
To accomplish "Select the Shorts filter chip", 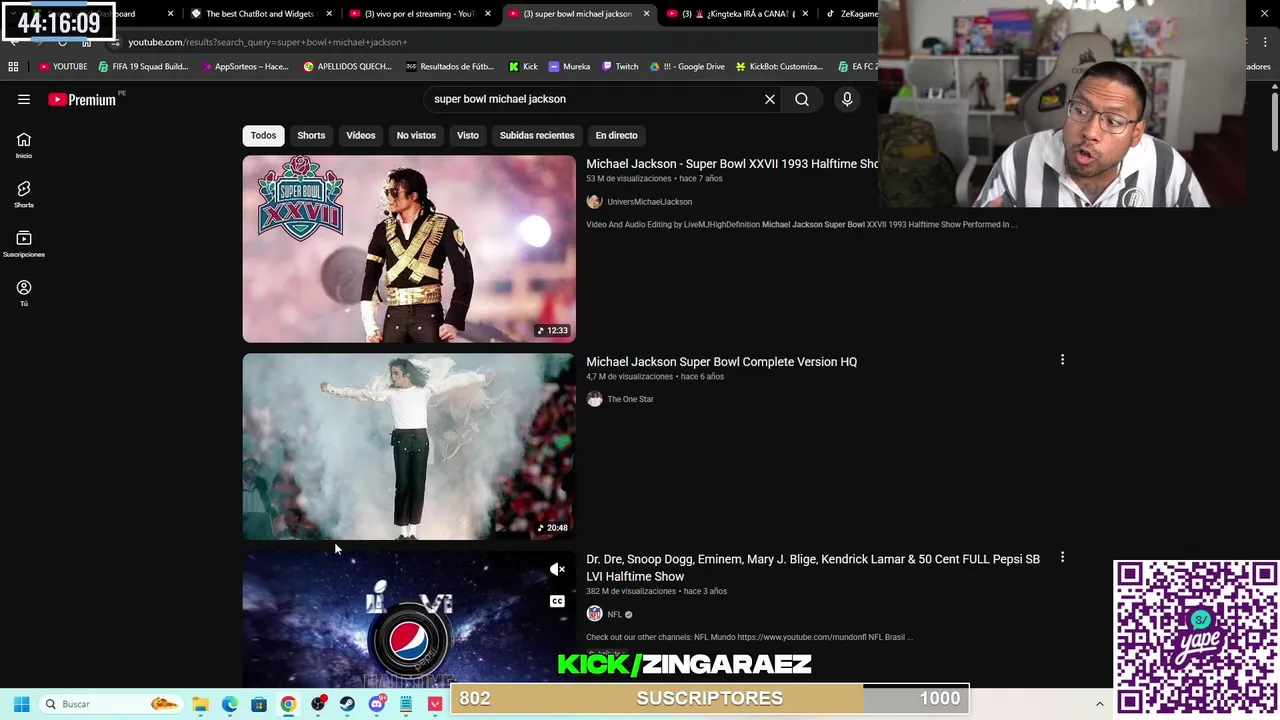I will tap(311, 135).
